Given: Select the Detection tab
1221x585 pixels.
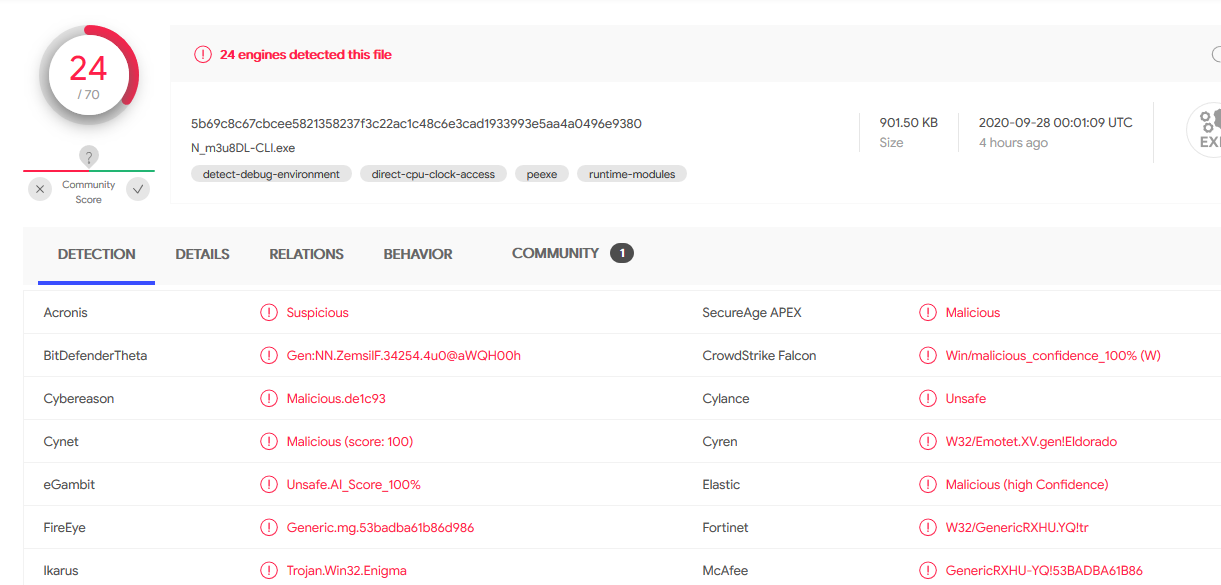Looking at the screenshot, I should 97,254.
